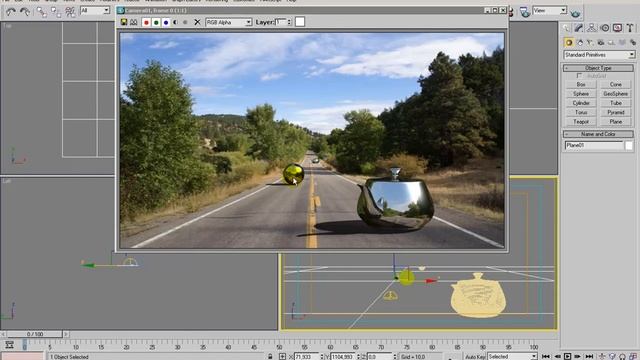The image size is (640, 360).
Task: Select the Unlink Selection tool
Action: click(56, 12)
